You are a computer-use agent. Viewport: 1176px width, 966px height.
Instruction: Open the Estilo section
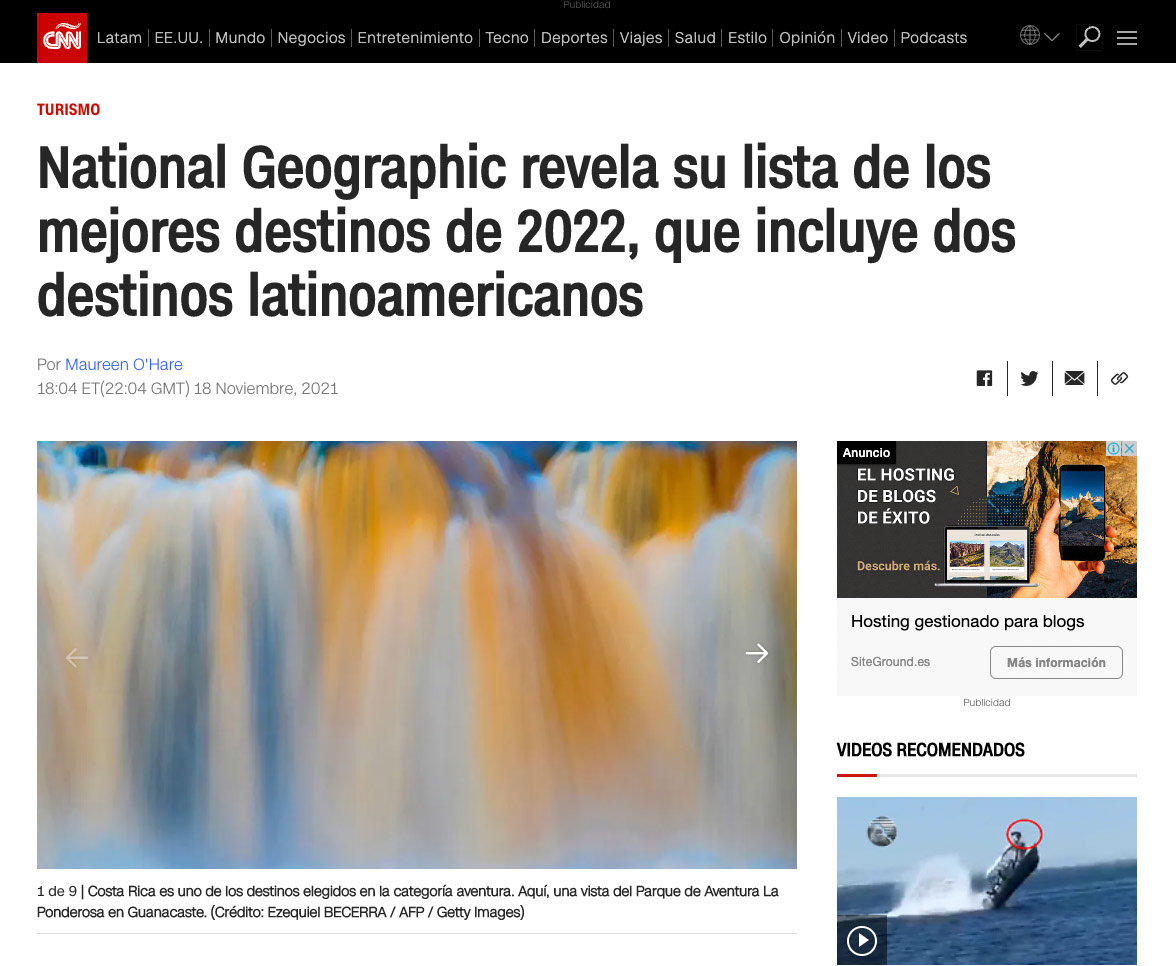[x=747, y=38]
